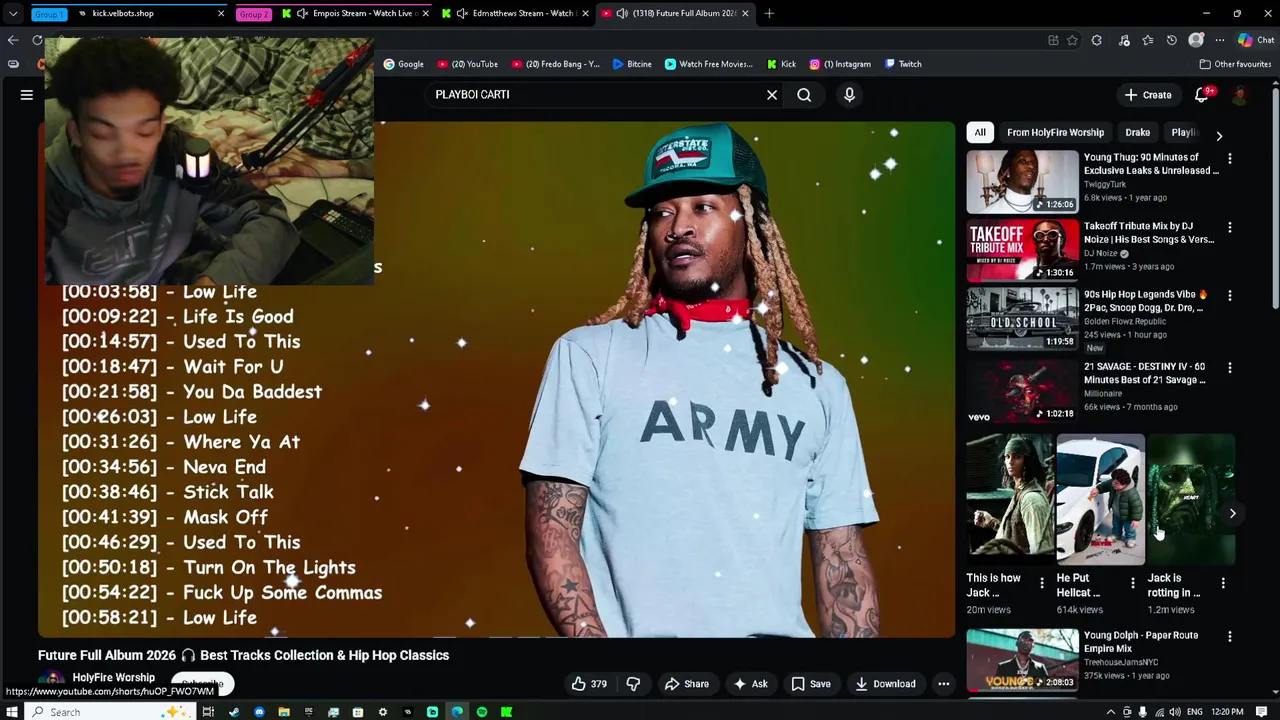Open File Explorer from the taskbar
This screenshot has height=720, width=1280.
[x=284, y=712]
